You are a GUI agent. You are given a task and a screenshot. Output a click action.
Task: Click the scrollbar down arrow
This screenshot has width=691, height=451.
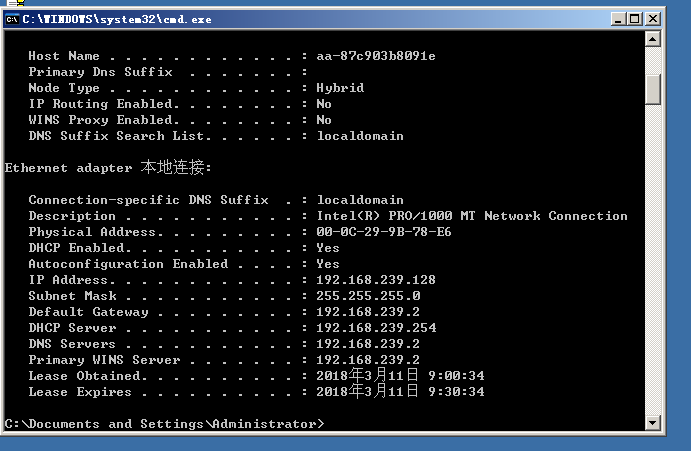(653, 424)
